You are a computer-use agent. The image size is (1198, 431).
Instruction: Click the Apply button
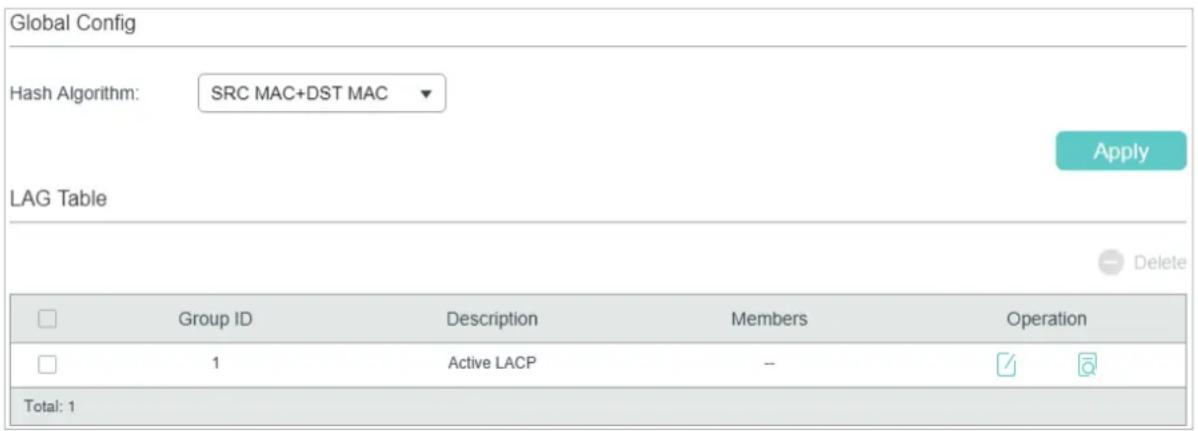click(1121, 151)
